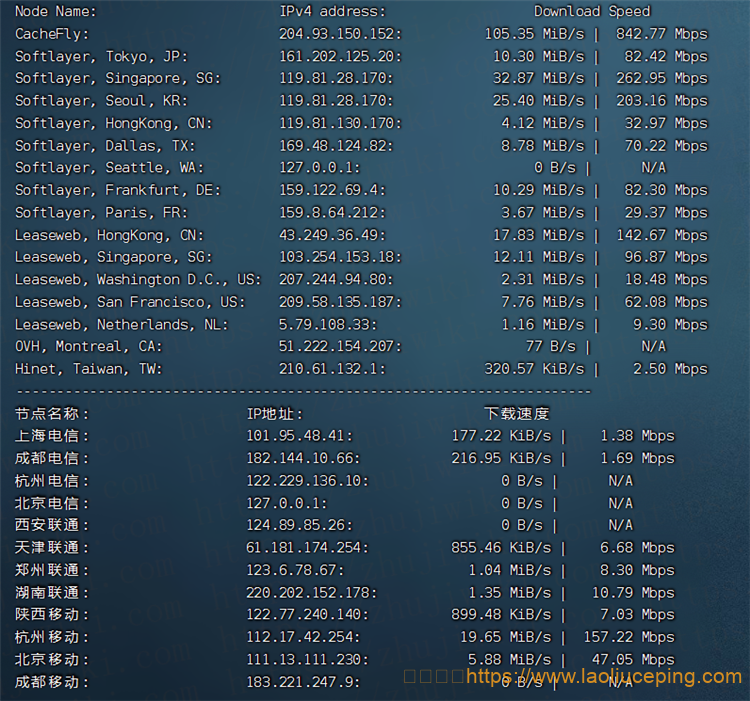Image resolution: width=750 pixels, height=701 pixels.
Task: Click the "Node Name:" header text
Action: tap(55, 11)
